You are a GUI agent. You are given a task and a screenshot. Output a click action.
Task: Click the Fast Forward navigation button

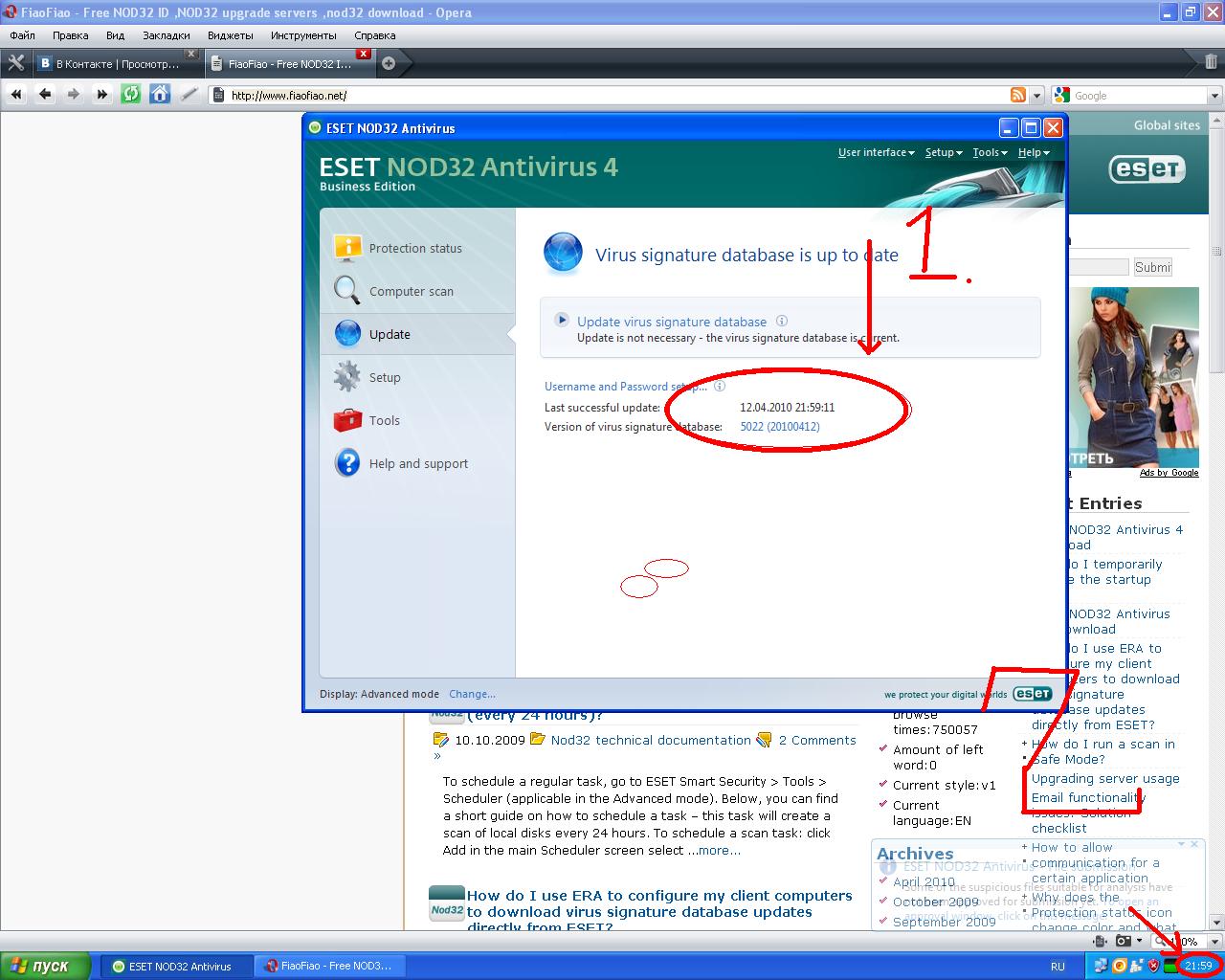click(102, 95)
